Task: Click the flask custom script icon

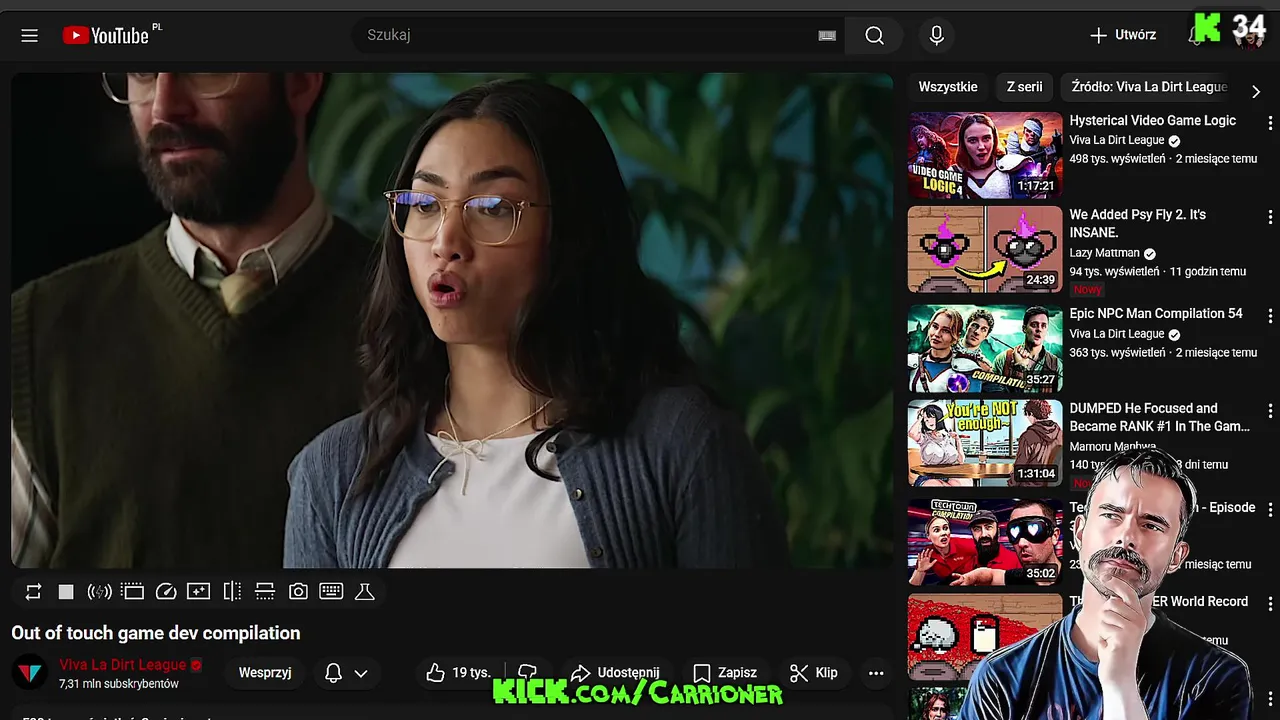Action: coord(365,592)
